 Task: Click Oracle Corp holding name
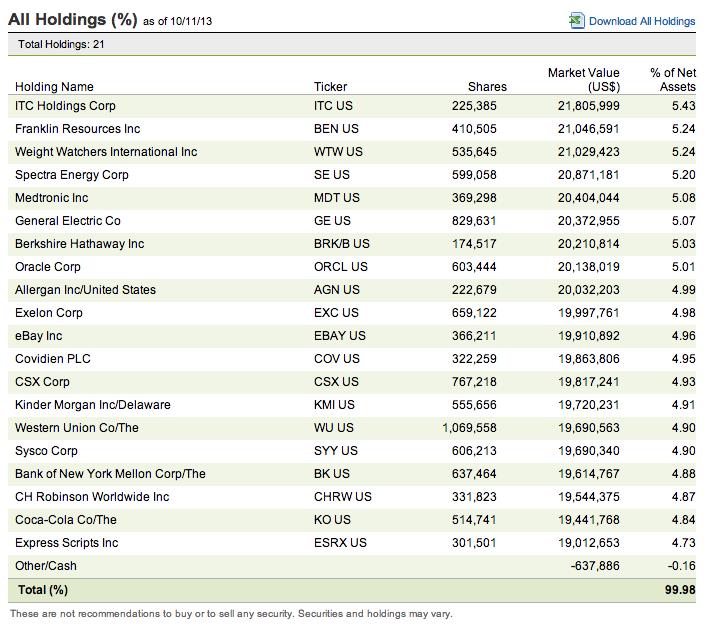(47, 267)
